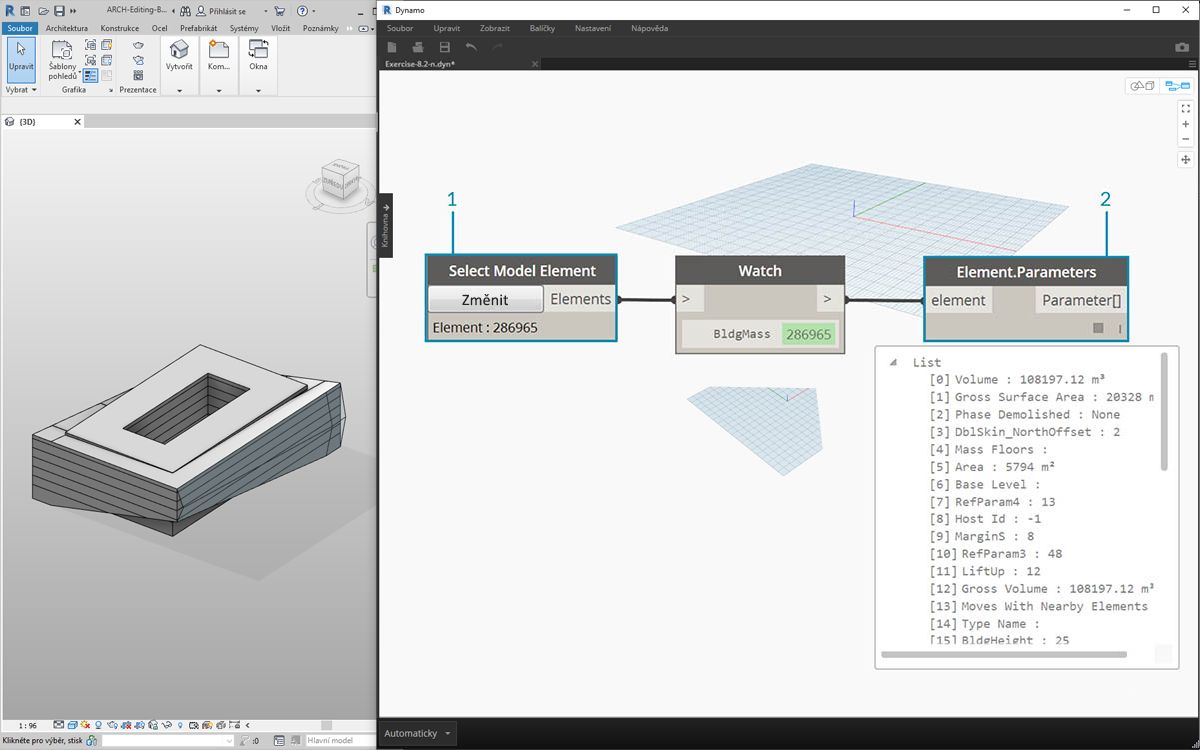Click the Změnit button on the Select Model Element node
1200x750 pixels.
(x=485, y=299)
